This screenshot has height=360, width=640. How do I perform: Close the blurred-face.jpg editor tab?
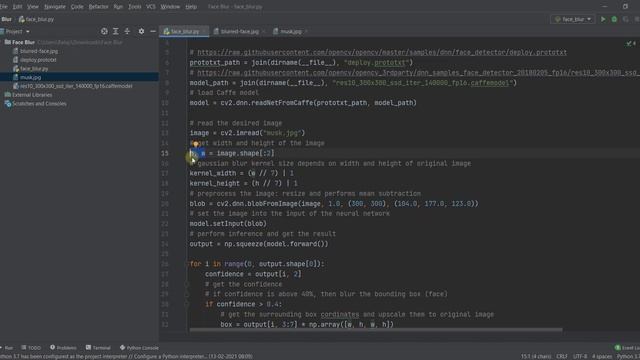click(264, 31)
